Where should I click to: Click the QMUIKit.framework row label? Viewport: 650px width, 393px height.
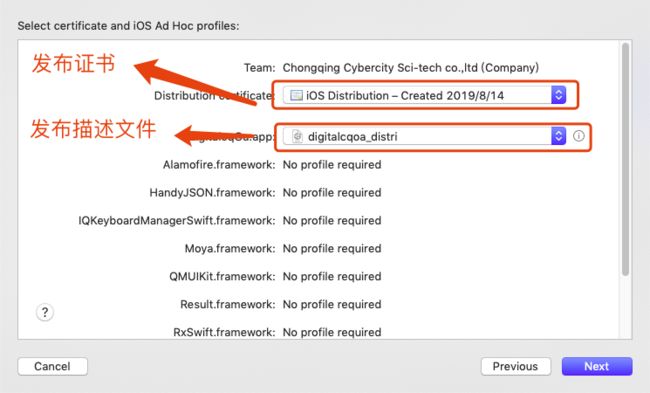click(x=222, y=277)
